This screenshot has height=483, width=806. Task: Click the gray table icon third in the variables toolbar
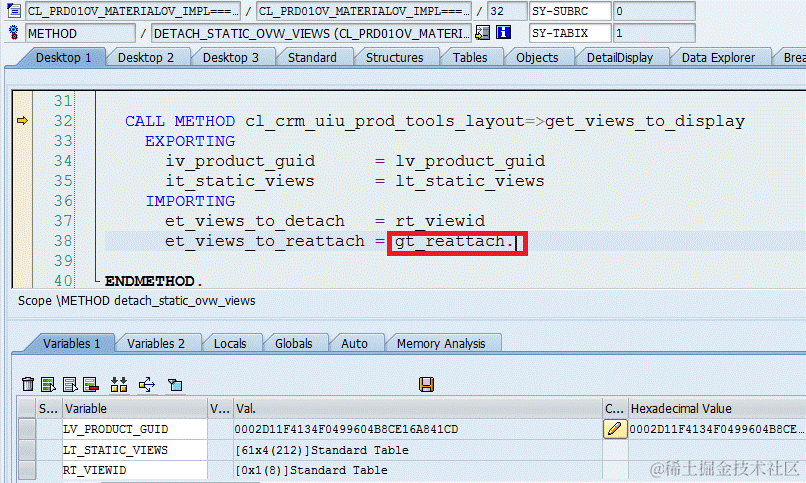pos(70,384)
